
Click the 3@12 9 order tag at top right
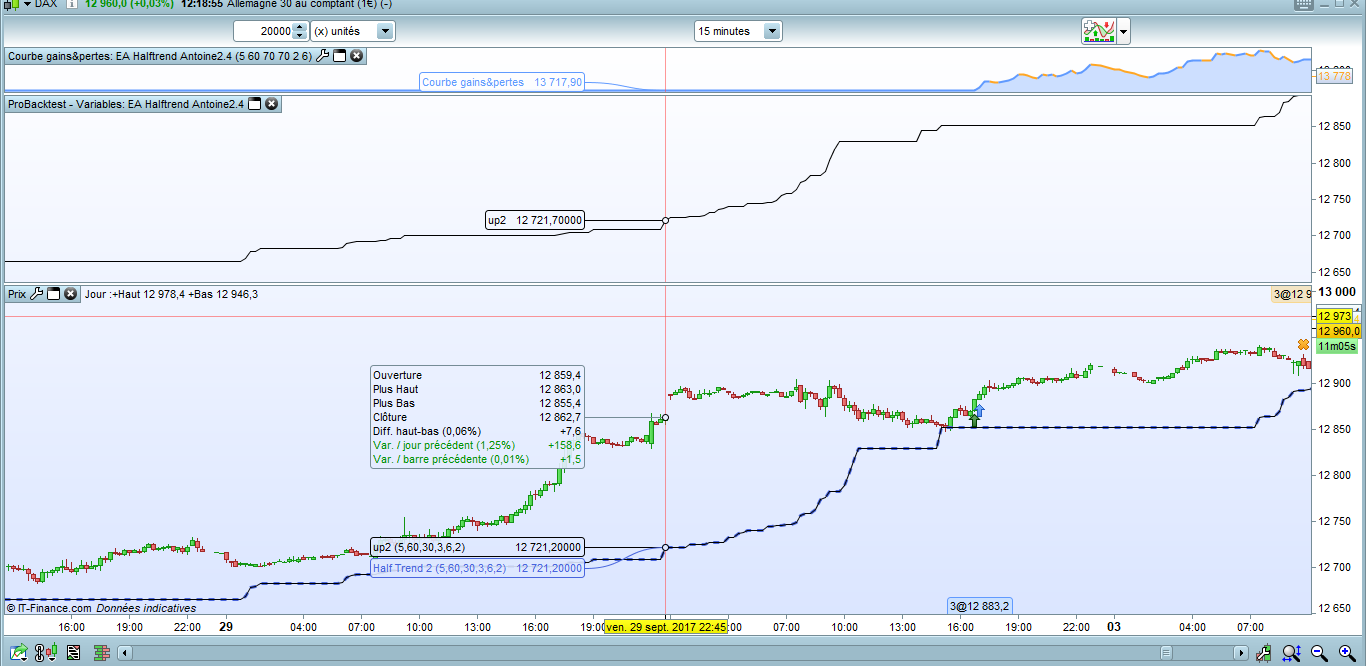tap(1290, 294)
